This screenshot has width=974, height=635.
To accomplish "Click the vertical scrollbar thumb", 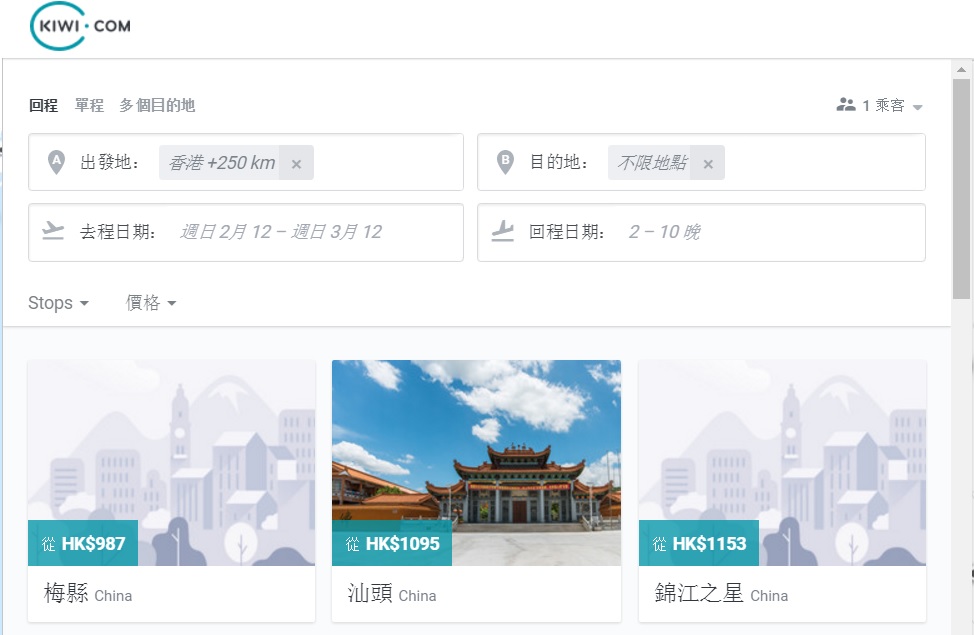I will (x=962, y=189).
